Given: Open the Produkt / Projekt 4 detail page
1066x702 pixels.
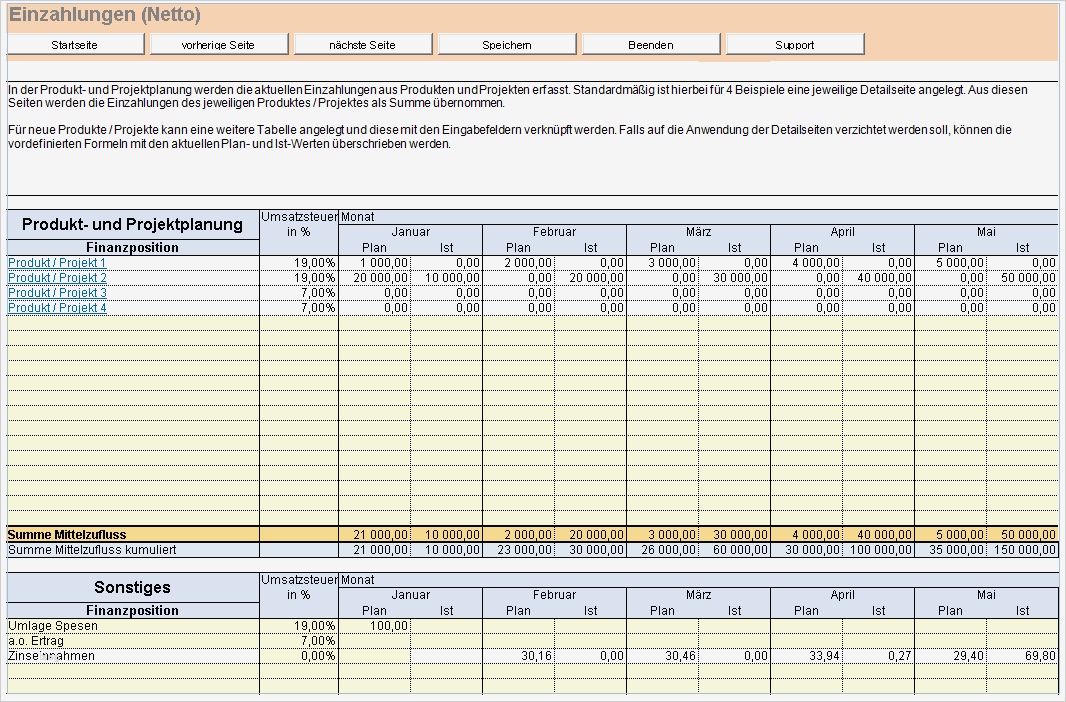Looking at the screenshot, I should [x=55, y=307].
